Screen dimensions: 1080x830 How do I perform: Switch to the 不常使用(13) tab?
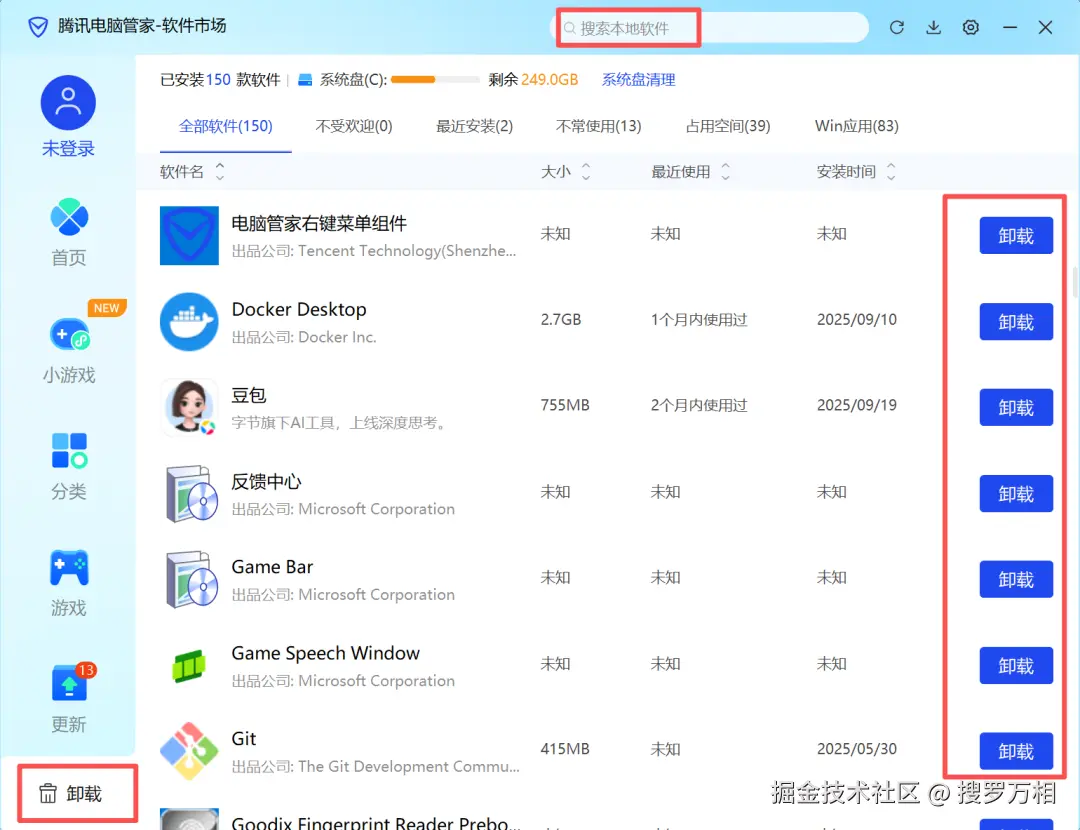point(598,126)
